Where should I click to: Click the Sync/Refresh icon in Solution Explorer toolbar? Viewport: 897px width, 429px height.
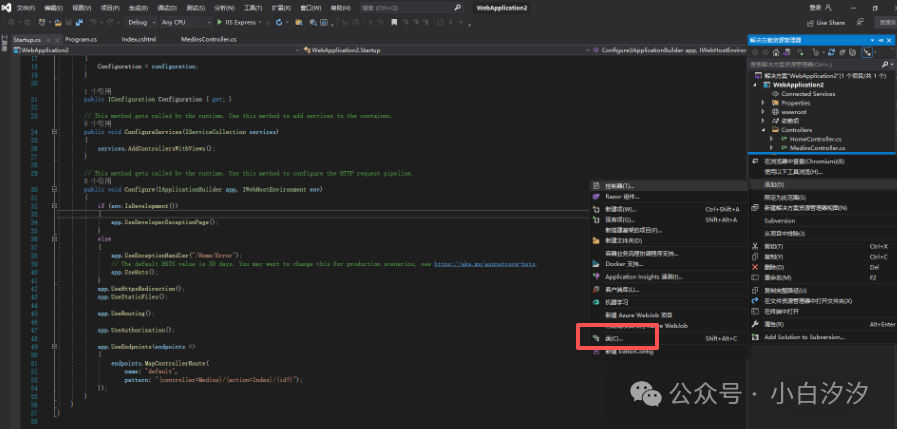tap(831, 52)
